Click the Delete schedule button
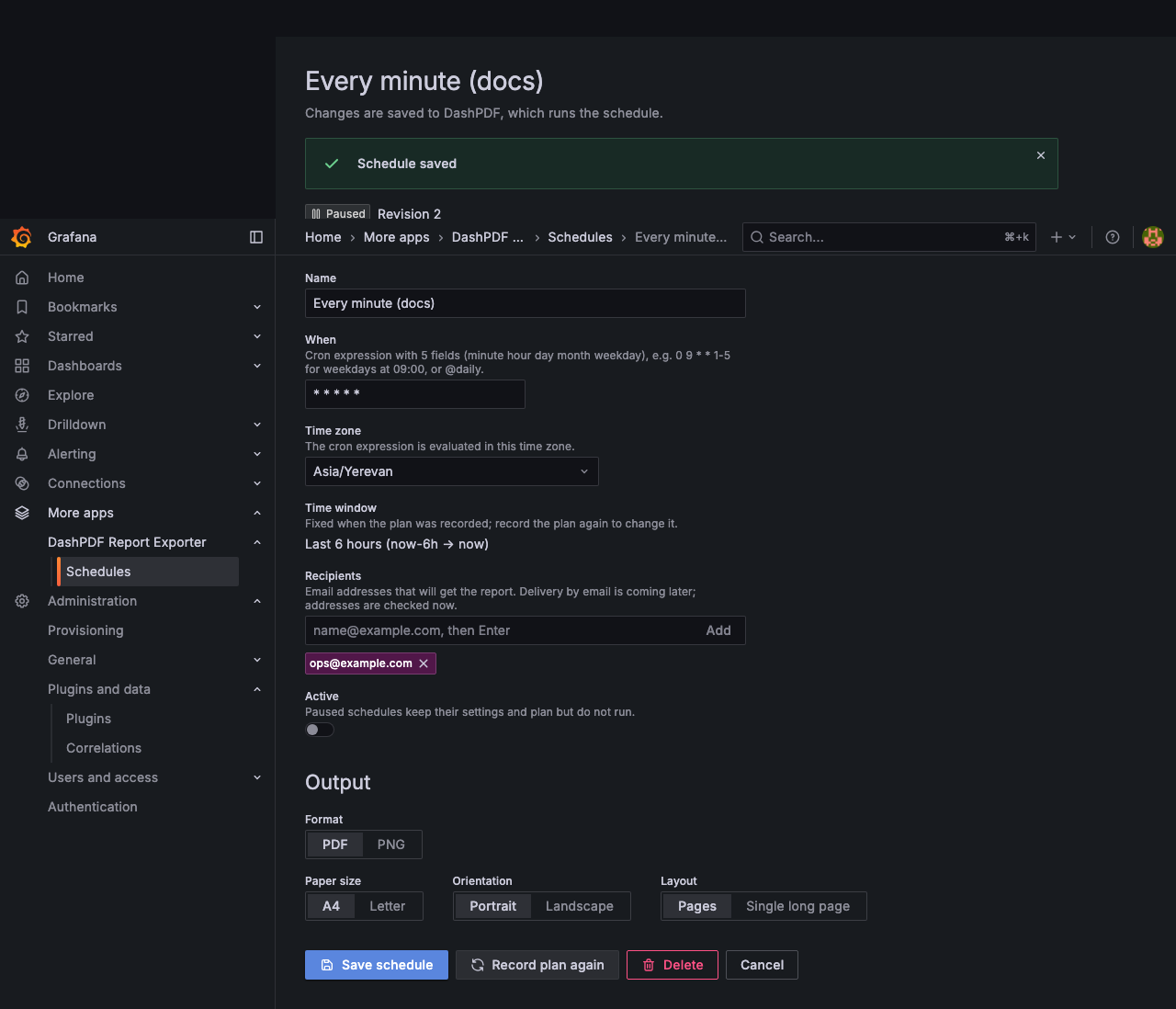 [x=673, y=965]
